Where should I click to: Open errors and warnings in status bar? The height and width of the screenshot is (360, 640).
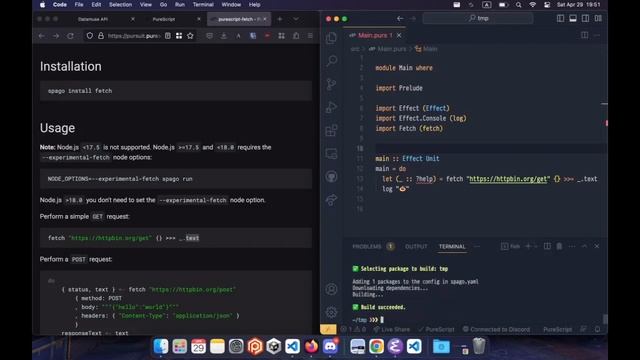click(x=354, y=329)
